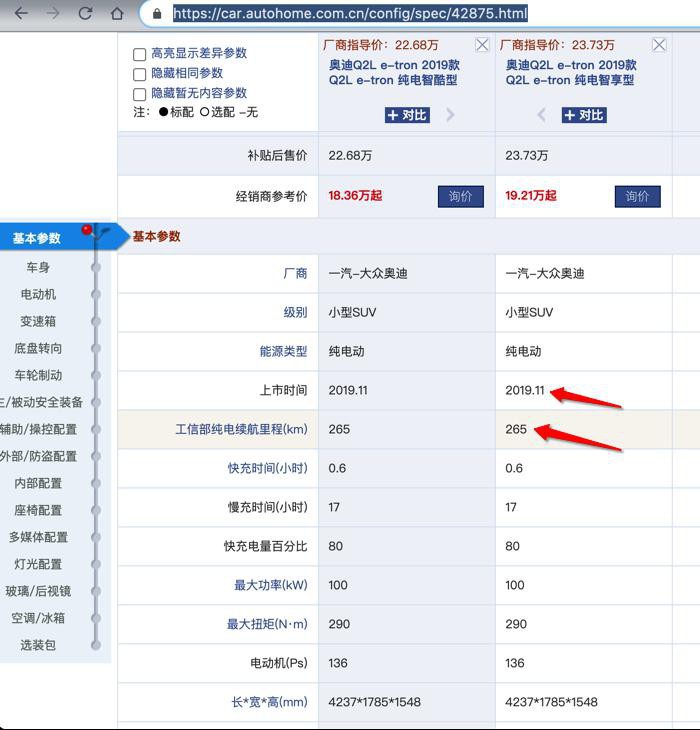Jump to 空调/冰箱 section
700x730 pixels.
38,618
